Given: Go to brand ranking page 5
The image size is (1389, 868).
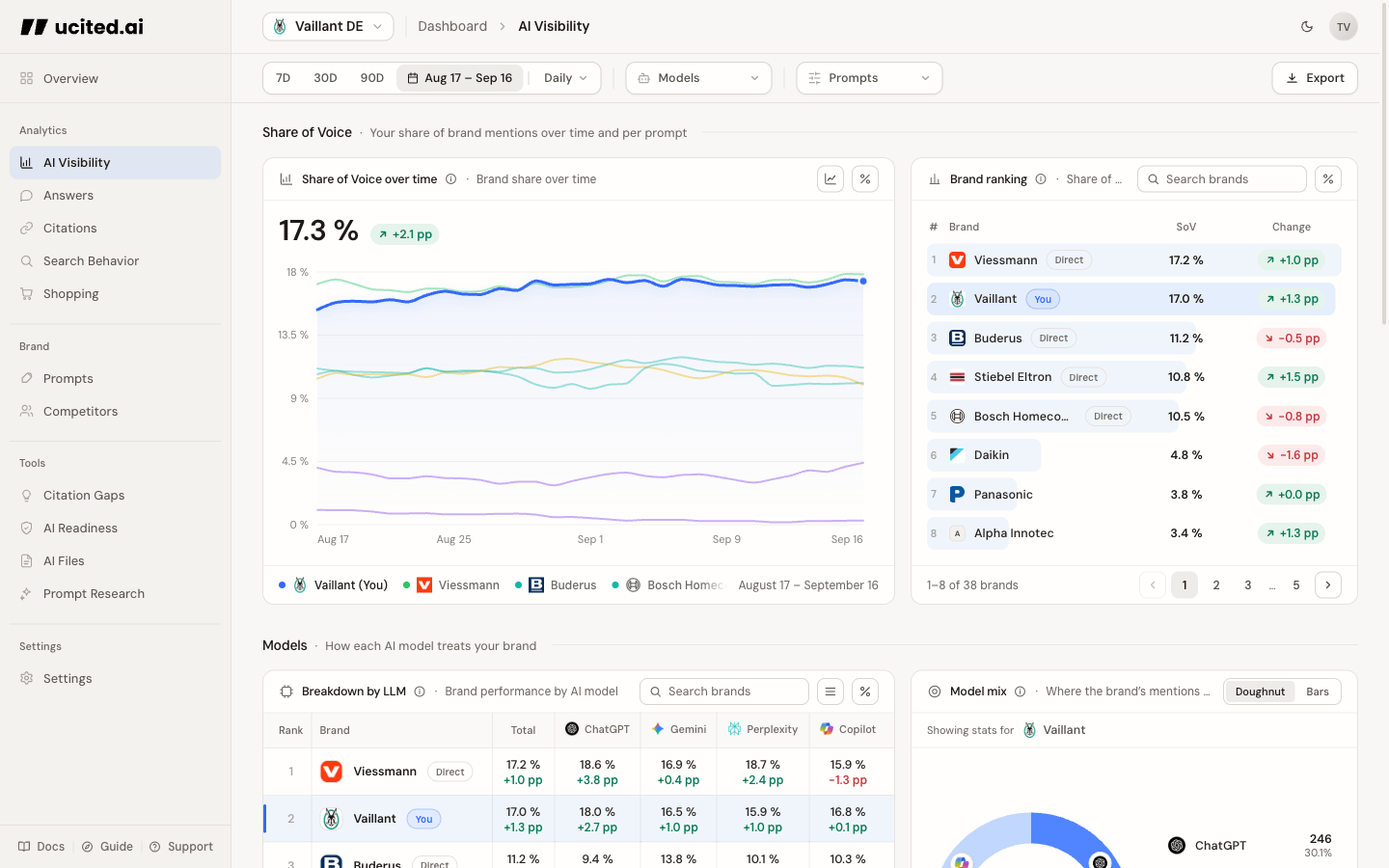Looking at the screenshot, I should pyautogui.click(x=1296, y=585).
